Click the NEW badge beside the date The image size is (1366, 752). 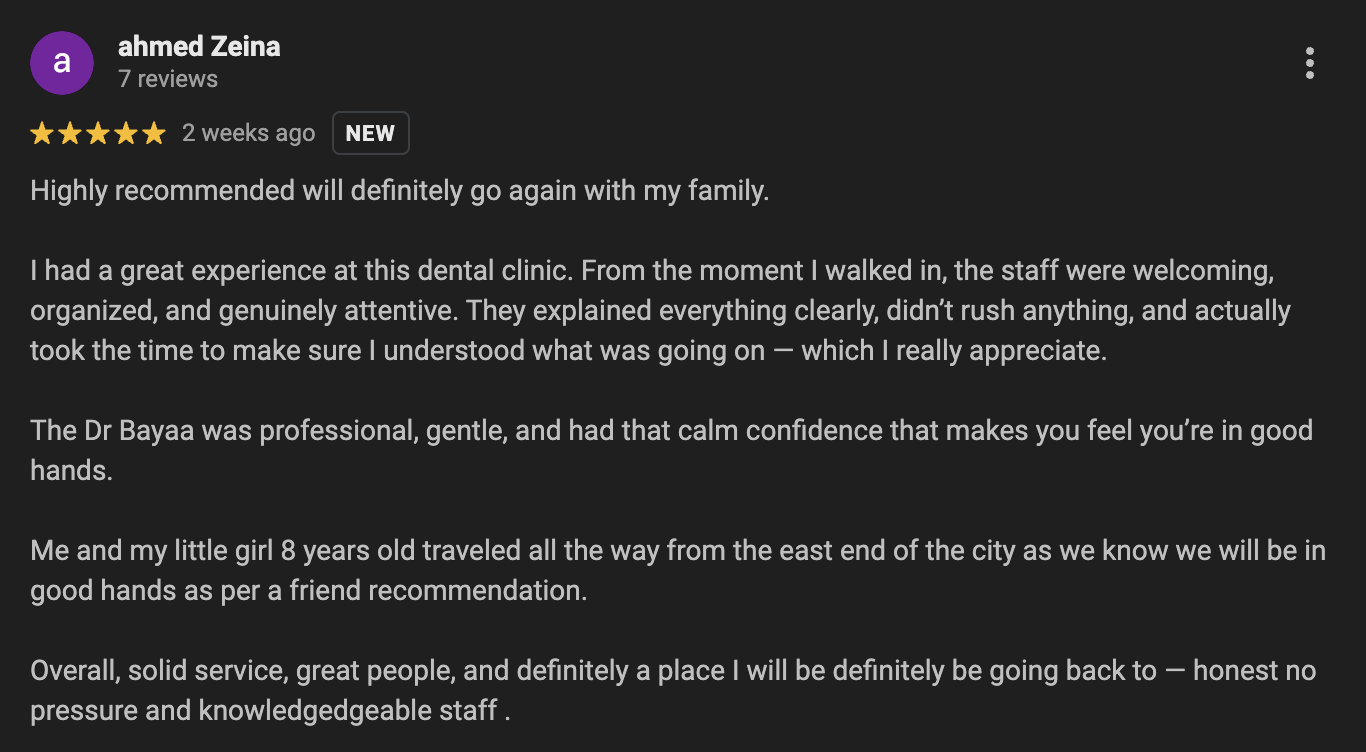[x=370, y=133]
